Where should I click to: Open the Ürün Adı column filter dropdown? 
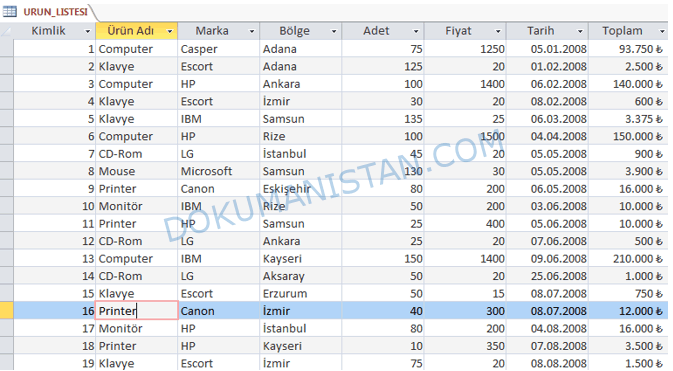(x=170, y=31)
